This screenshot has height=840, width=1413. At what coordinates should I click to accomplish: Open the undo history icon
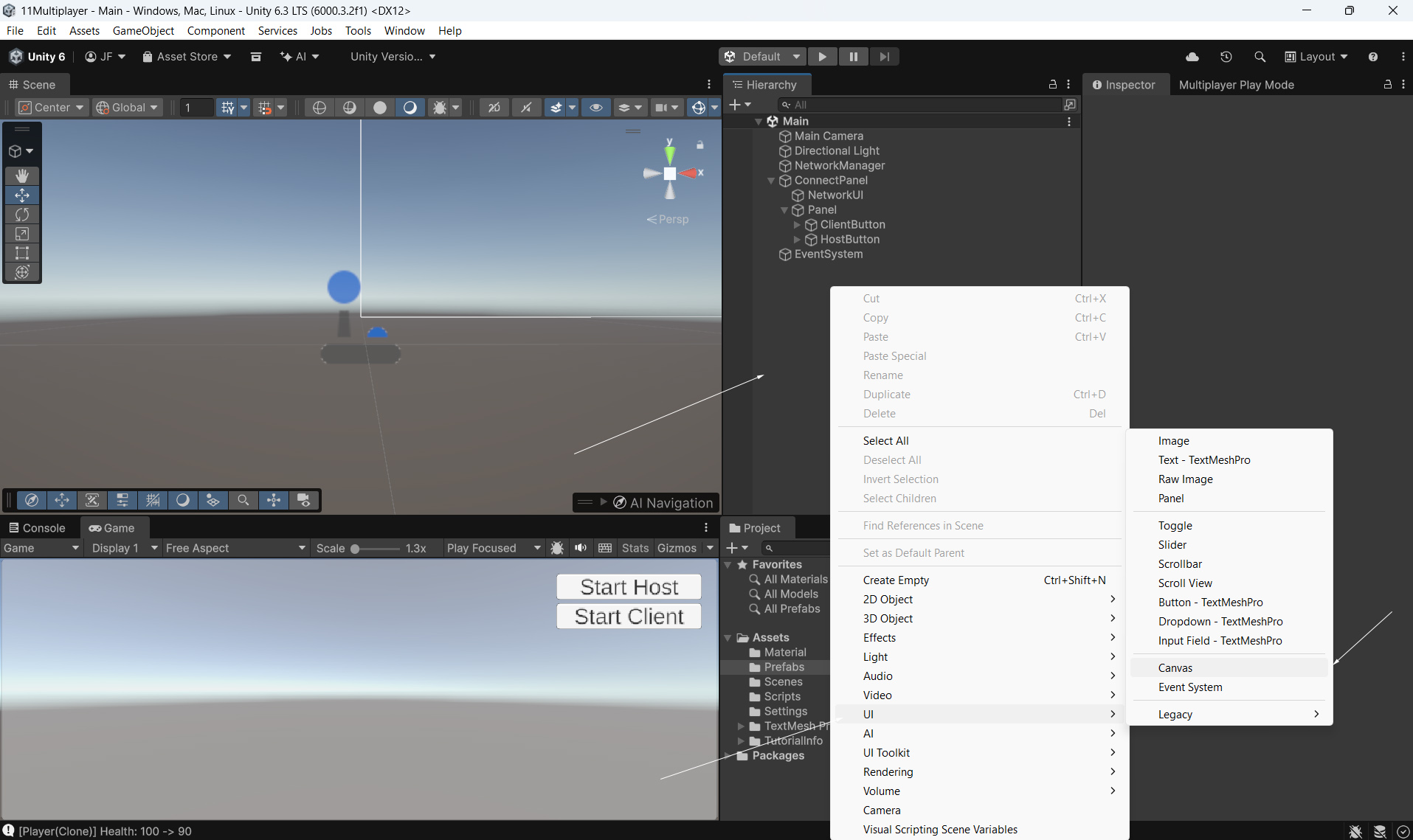point(1226,57)
